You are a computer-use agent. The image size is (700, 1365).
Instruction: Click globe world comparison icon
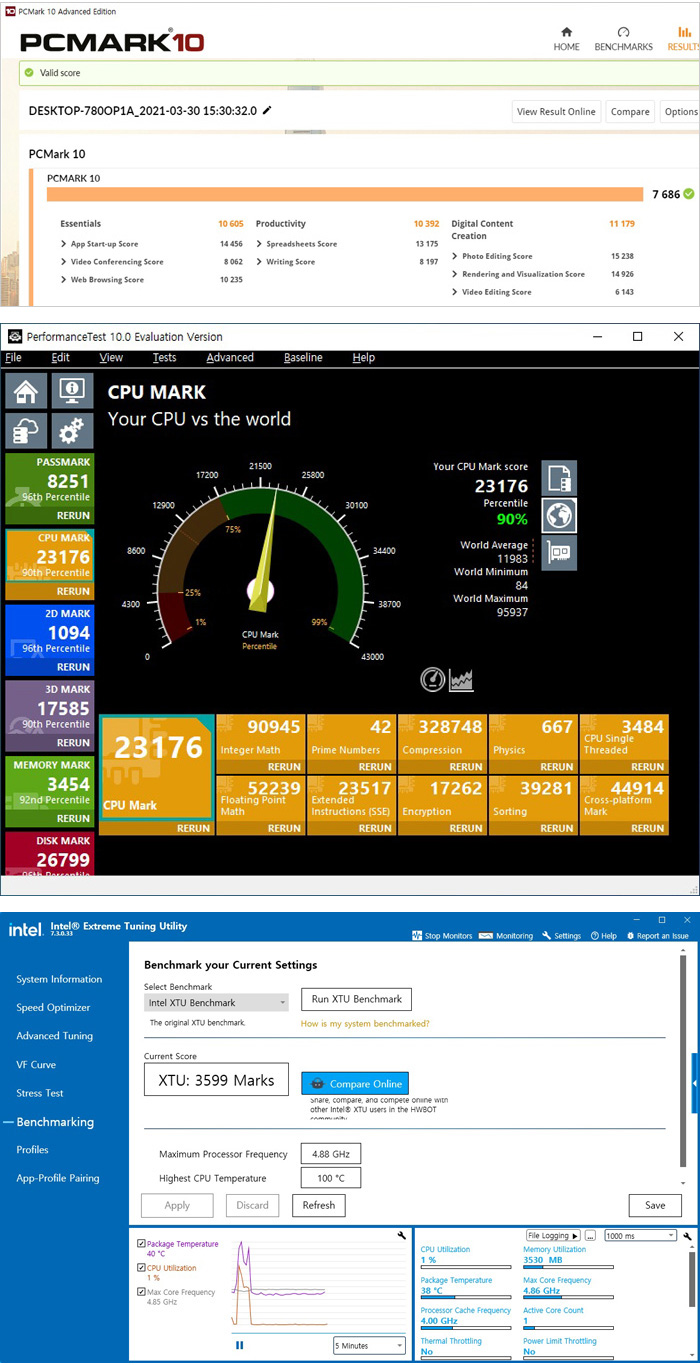pyautogui.click(x=559, y=515)
